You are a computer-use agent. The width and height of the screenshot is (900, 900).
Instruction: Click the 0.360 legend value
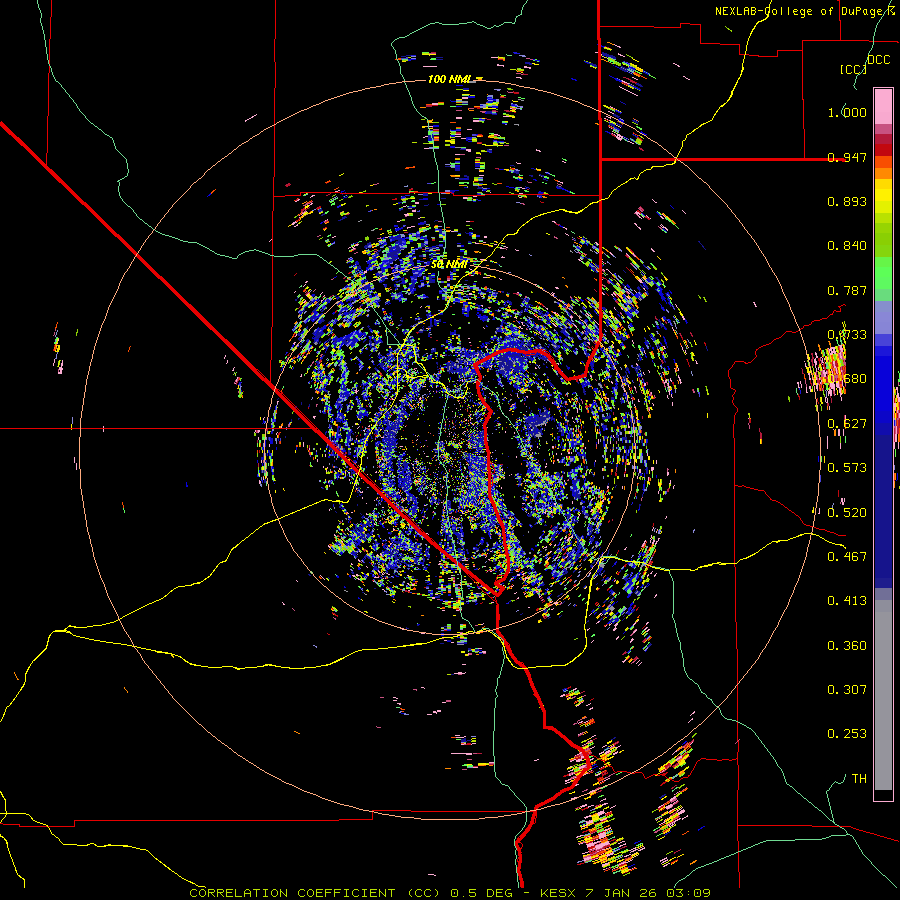coord(847,646)
